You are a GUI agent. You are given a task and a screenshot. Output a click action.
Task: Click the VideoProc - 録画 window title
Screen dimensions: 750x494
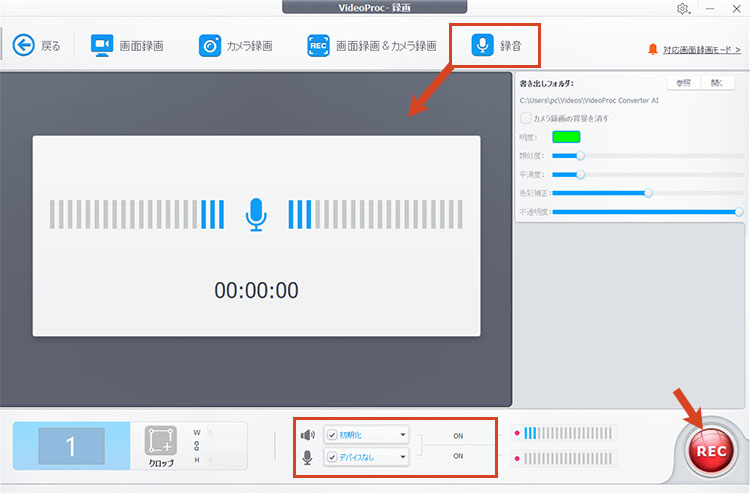pyautogui.click(x=375, y=7)
